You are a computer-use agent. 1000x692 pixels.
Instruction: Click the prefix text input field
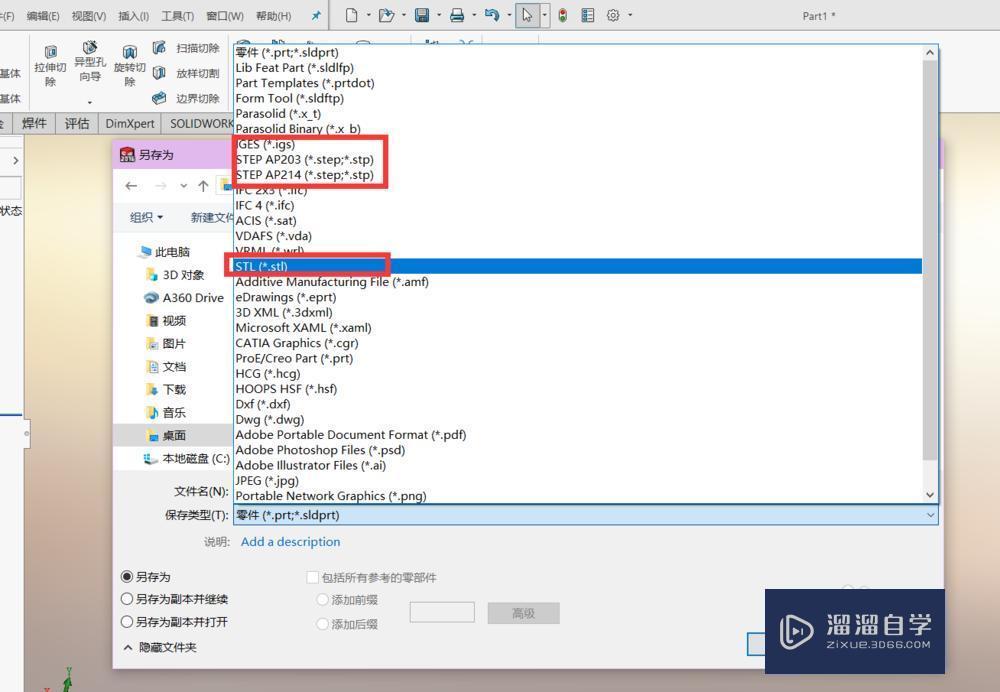[x=442, y=612]
